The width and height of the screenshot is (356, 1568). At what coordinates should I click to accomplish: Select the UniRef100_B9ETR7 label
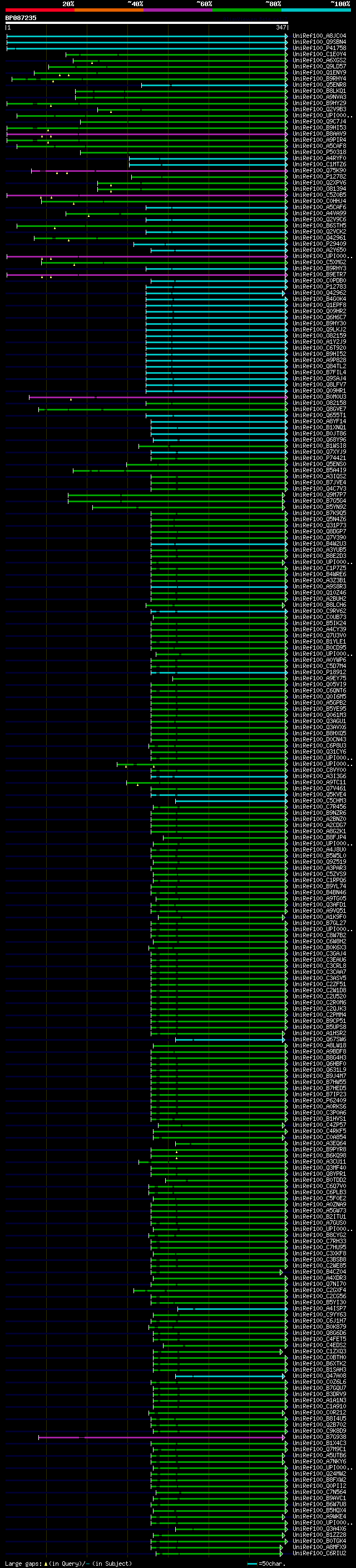pyautogui.click(x=319, y=275)
